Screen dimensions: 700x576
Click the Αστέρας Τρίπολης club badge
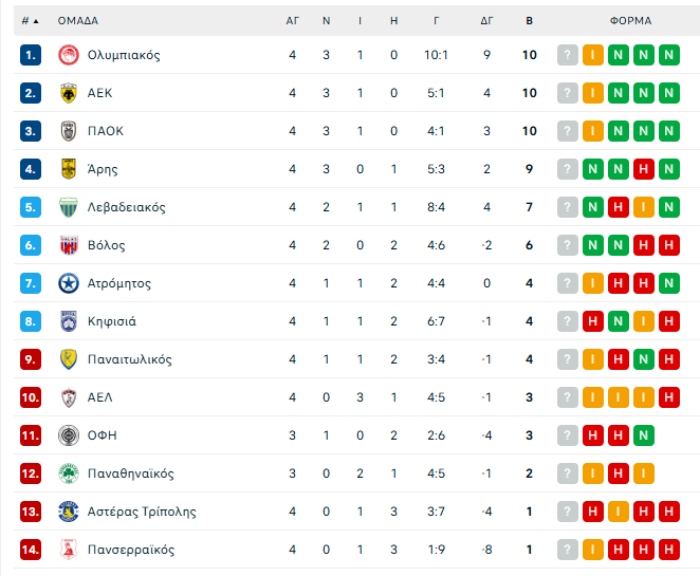click(69, 512)
